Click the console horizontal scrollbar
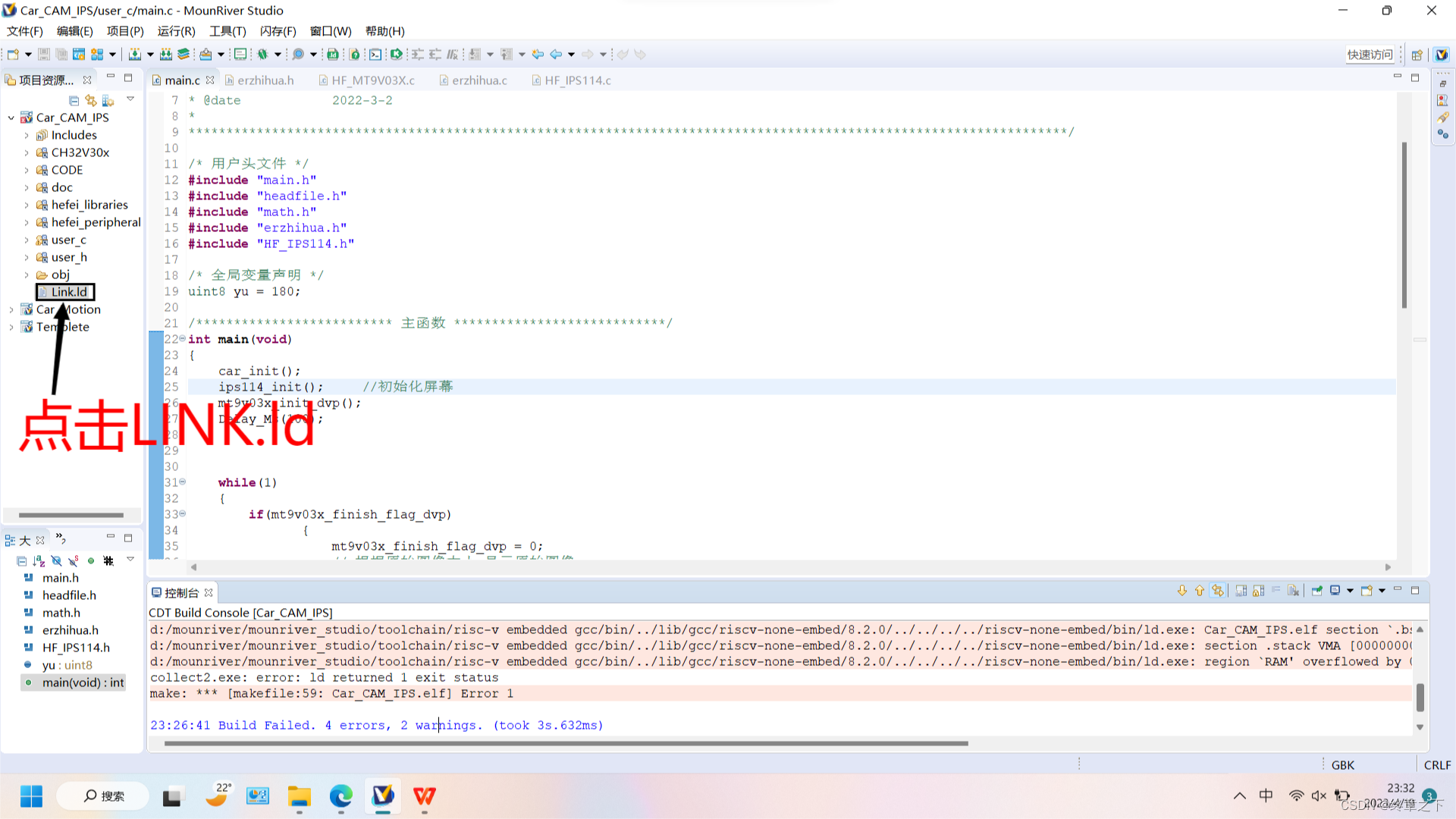 click(566, 744)
